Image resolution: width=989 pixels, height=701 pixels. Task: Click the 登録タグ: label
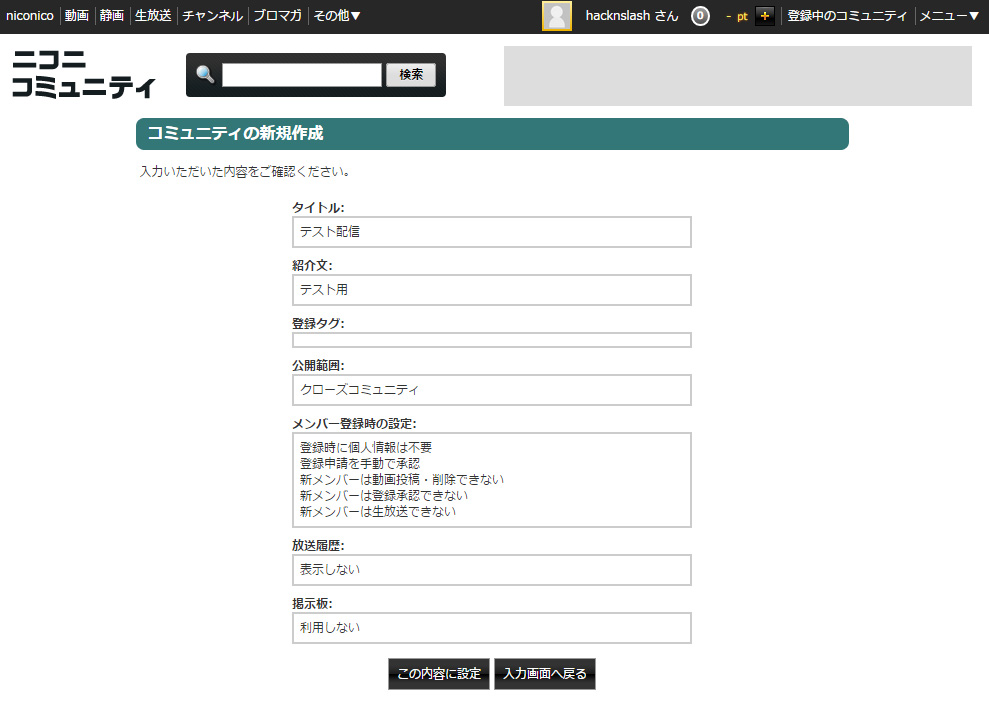tap(318, 323)
